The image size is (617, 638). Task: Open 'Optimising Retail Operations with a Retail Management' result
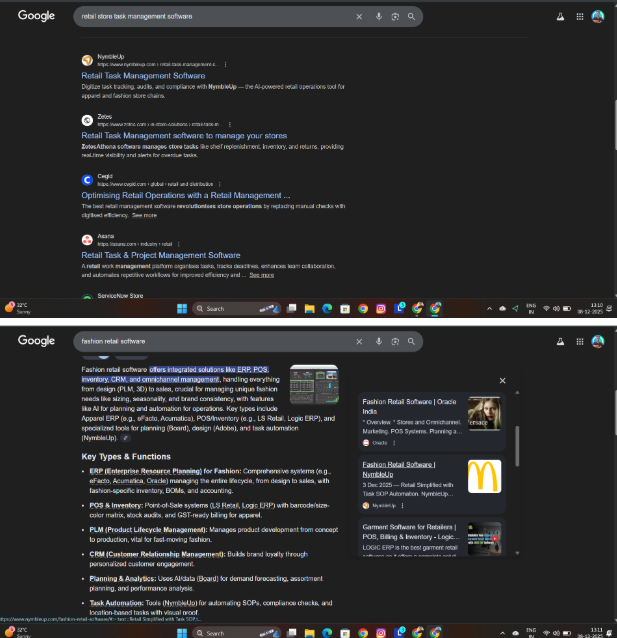click(186, 195)
